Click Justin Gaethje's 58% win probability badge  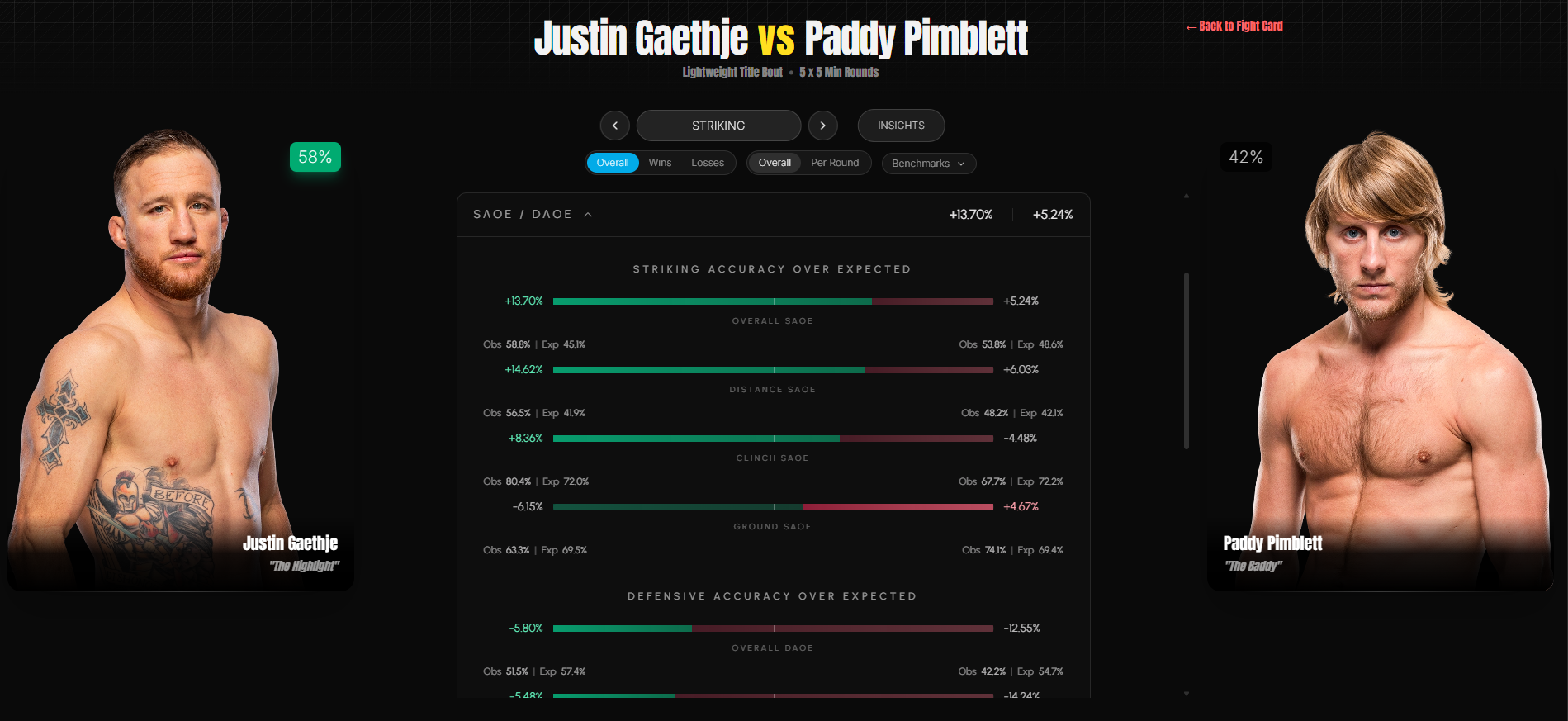[315, 156]
